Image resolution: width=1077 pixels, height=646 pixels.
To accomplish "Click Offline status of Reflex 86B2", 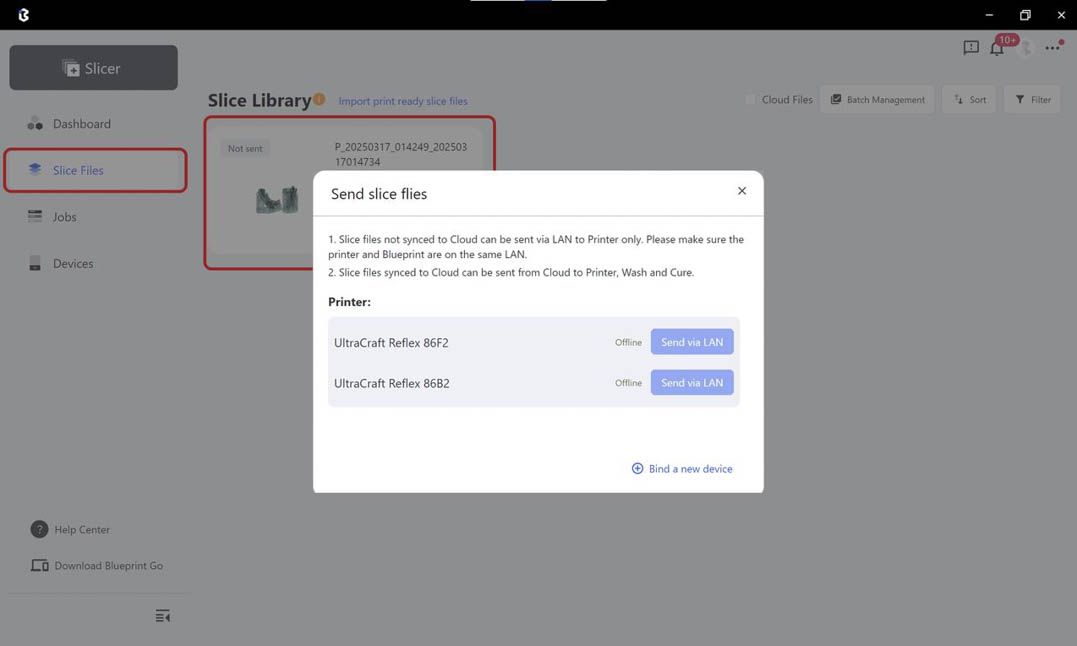I will pyautogui.click(x=628, y=383).
